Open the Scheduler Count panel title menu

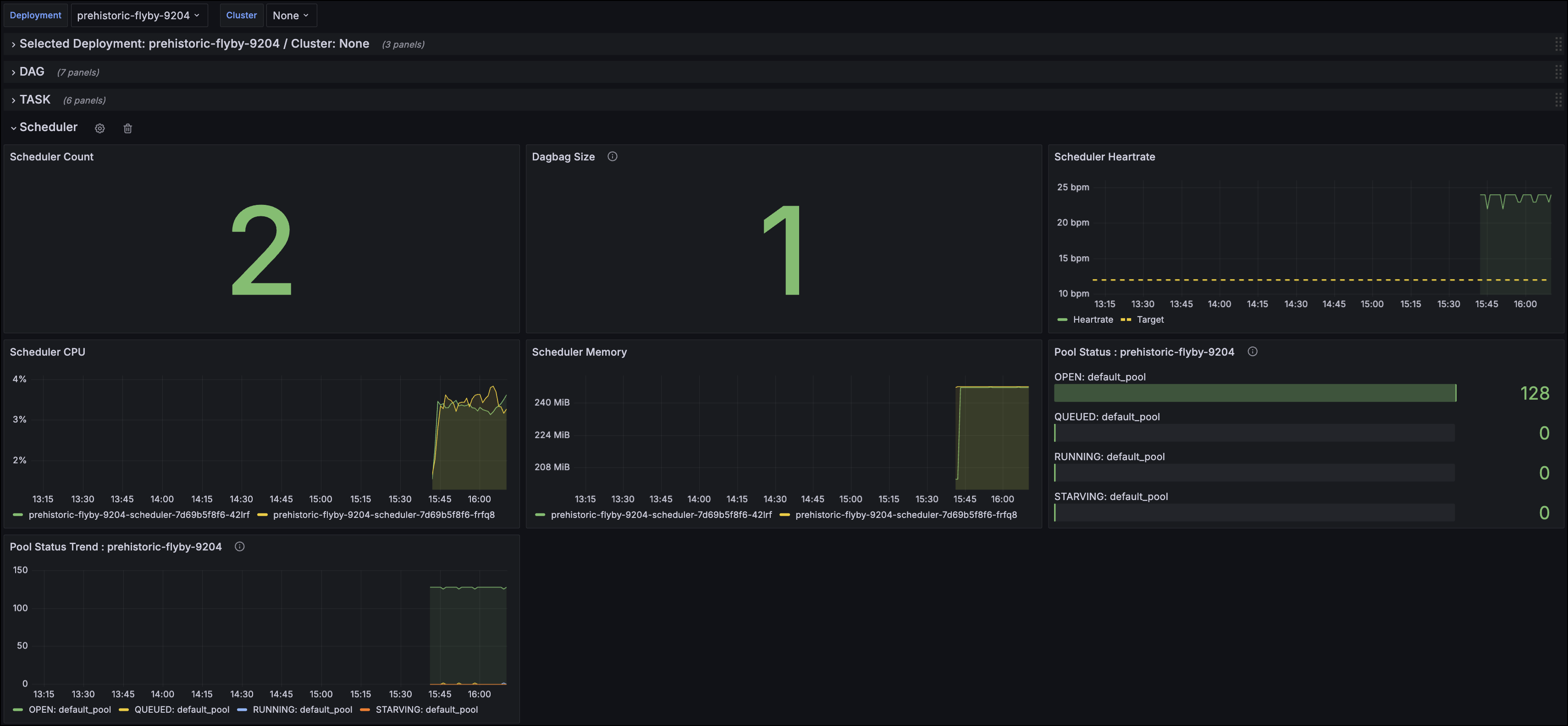(52, 156)
